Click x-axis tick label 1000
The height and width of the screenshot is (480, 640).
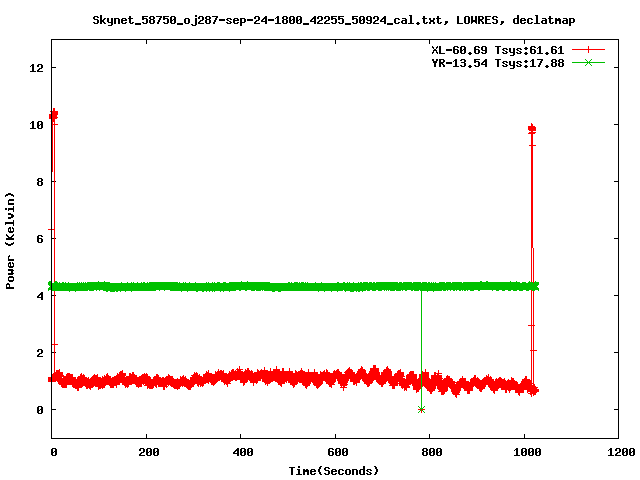[x=527, y=452]
